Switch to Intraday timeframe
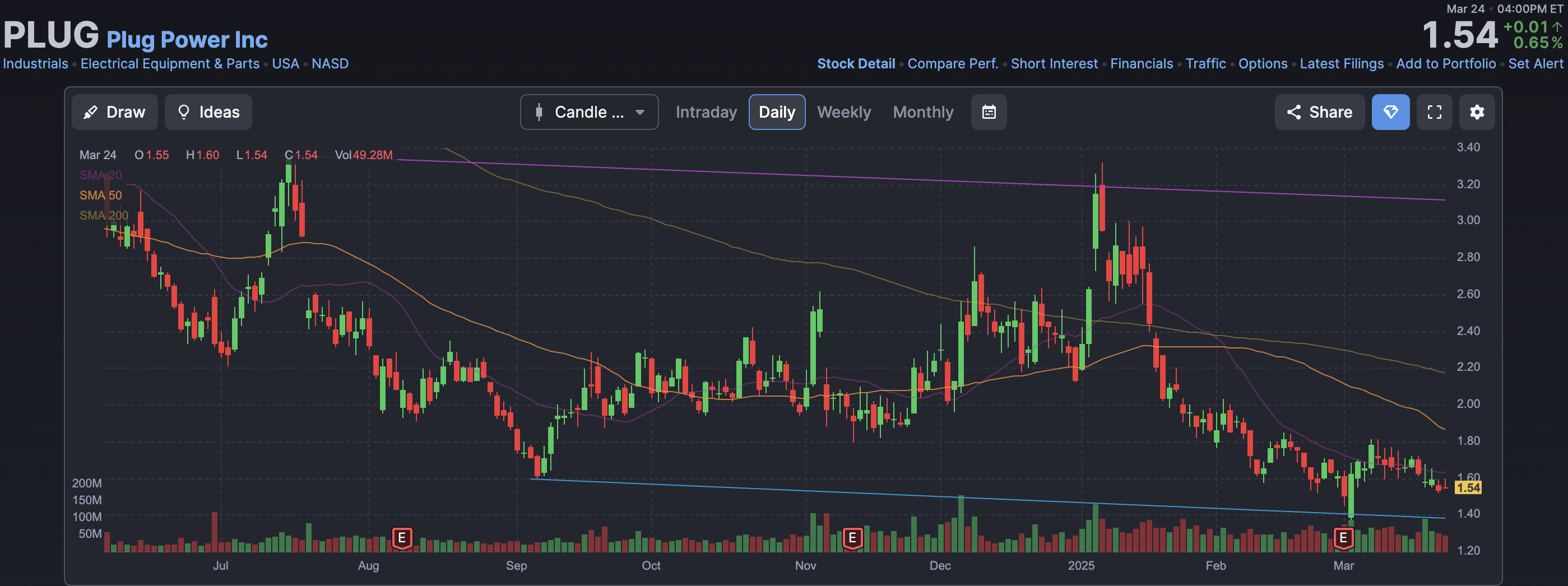Image resolution: width=1568 pixels, height=586 pixels. tap(706, 112)
